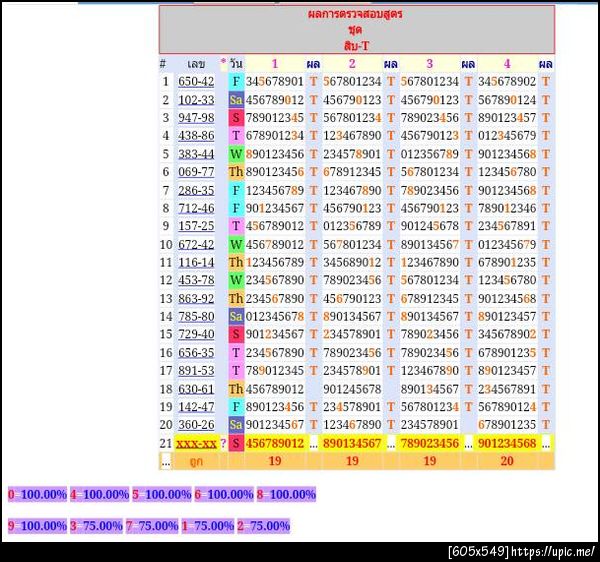Click the '6 100.00%' percentage badge
Screen dimensions: 600x562
coord(224,495)
